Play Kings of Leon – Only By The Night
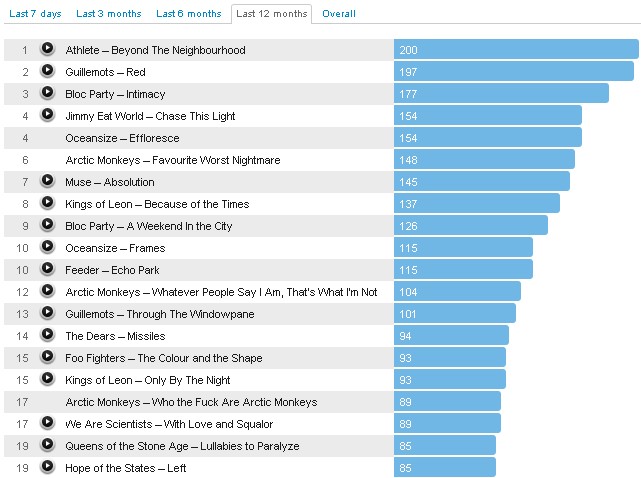Image resolution: width=641 pixels, height=478 pixels. click(x=47, y=379)
